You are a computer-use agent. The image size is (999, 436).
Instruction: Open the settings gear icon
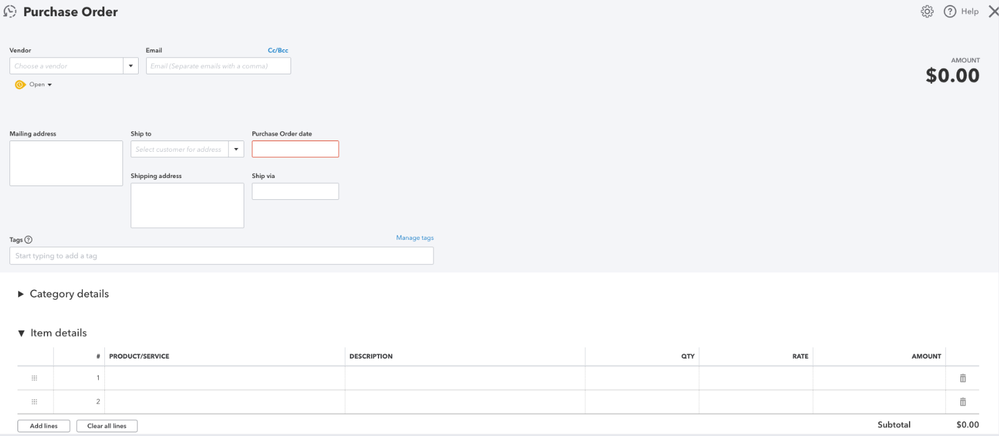[927, 11]
